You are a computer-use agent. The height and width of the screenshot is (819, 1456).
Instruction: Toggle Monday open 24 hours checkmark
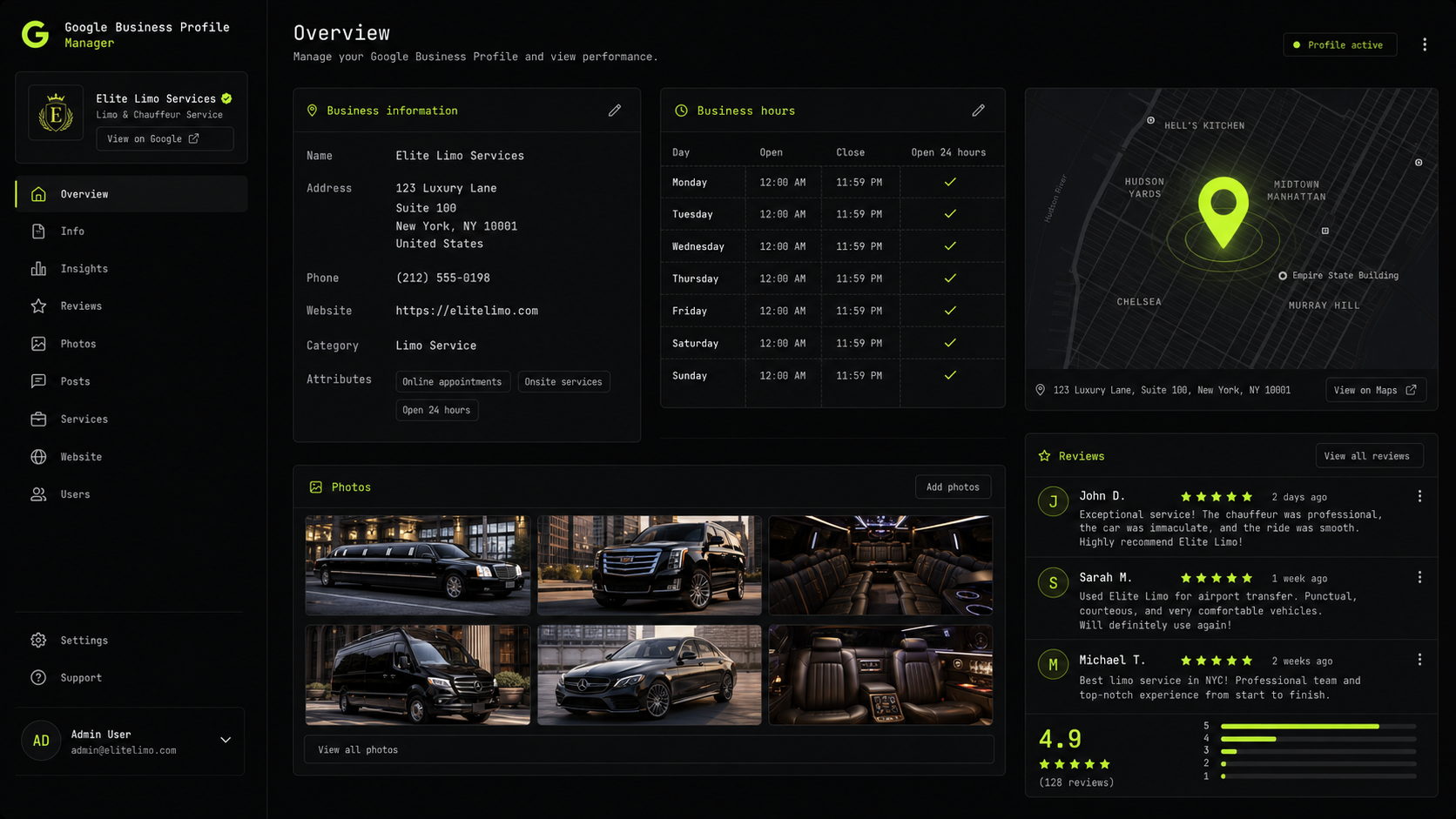[x=950, y=182]
